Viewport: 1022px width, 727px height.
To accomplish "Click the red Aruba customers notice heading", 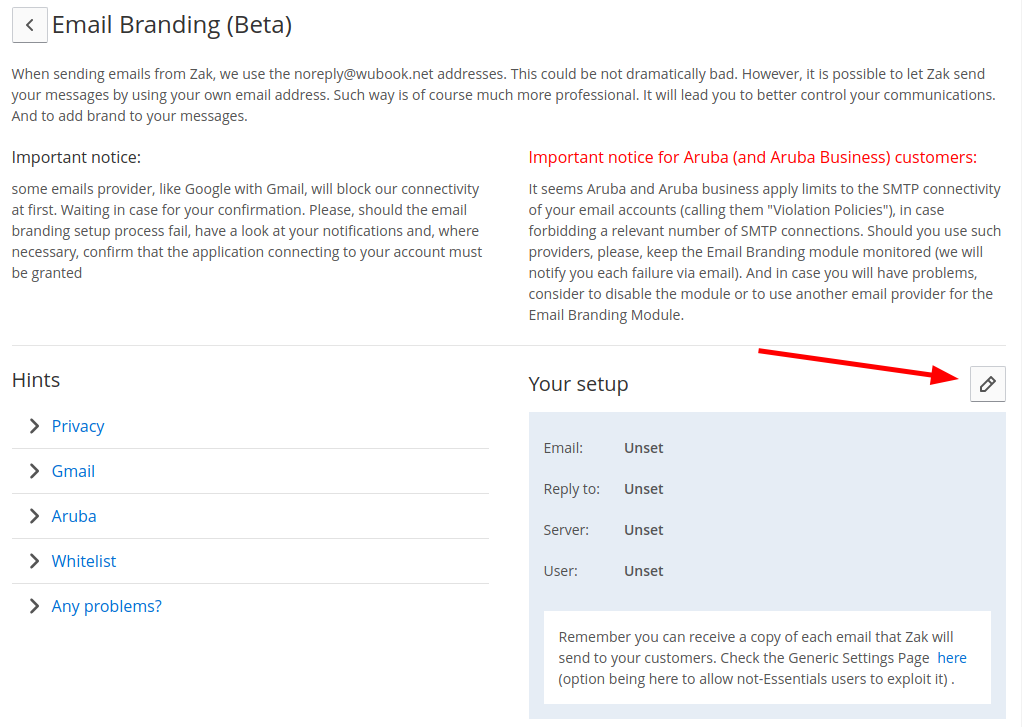I will coord(752,157).
